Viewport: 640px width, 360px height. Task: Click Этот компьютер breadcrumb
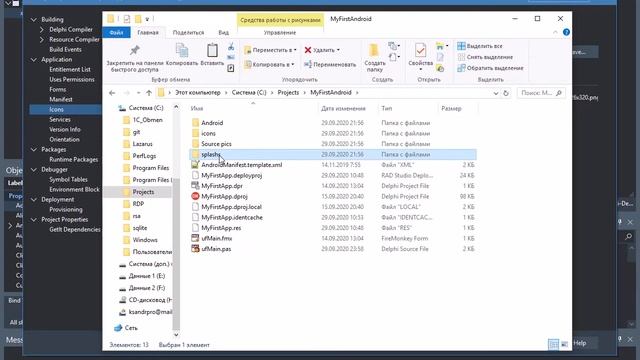click(198, 93)
